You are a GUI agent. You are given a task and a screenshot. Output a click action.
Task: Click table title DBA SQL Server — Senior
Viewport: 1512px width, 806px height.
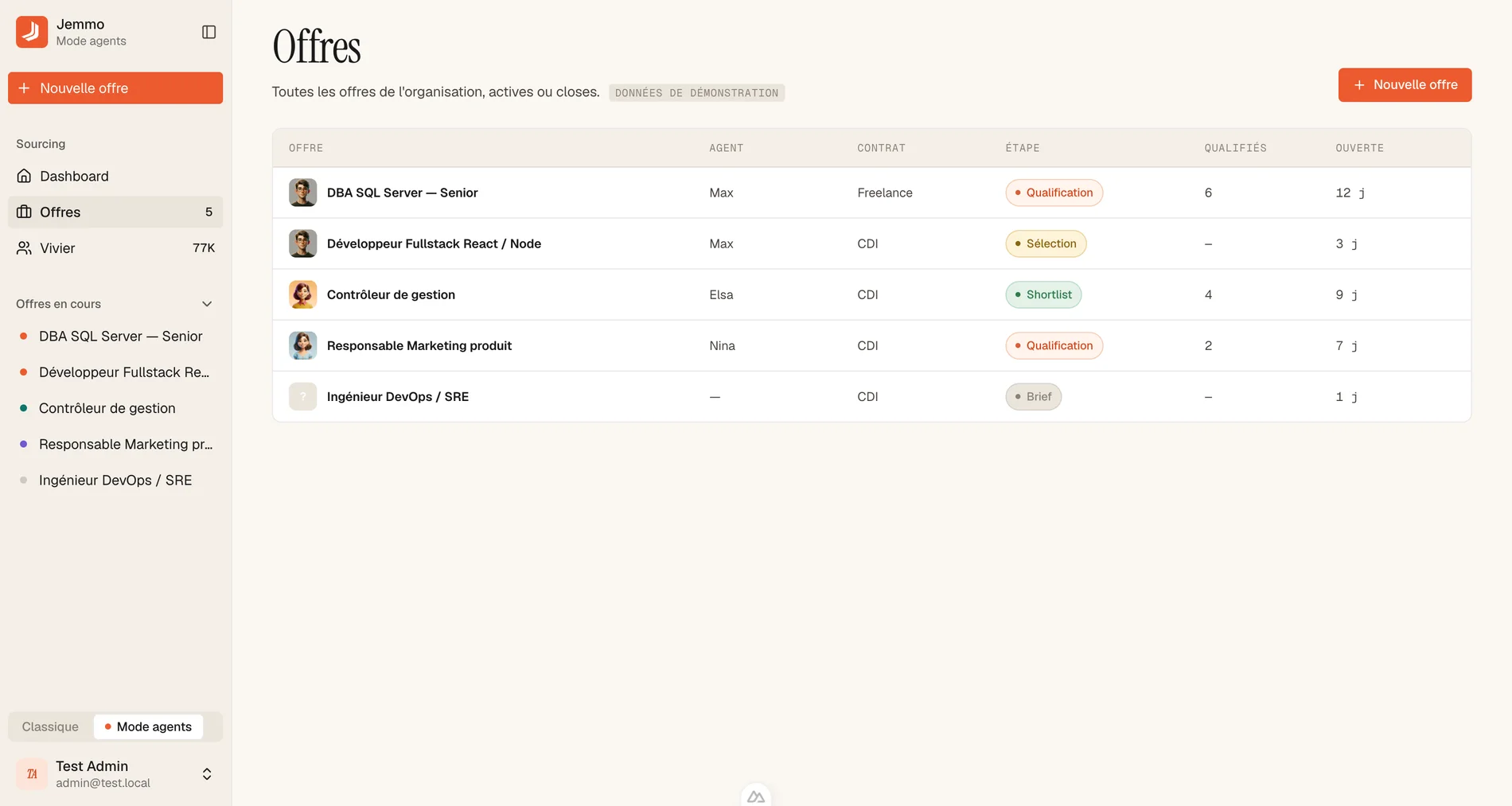(x=402, y=193)
